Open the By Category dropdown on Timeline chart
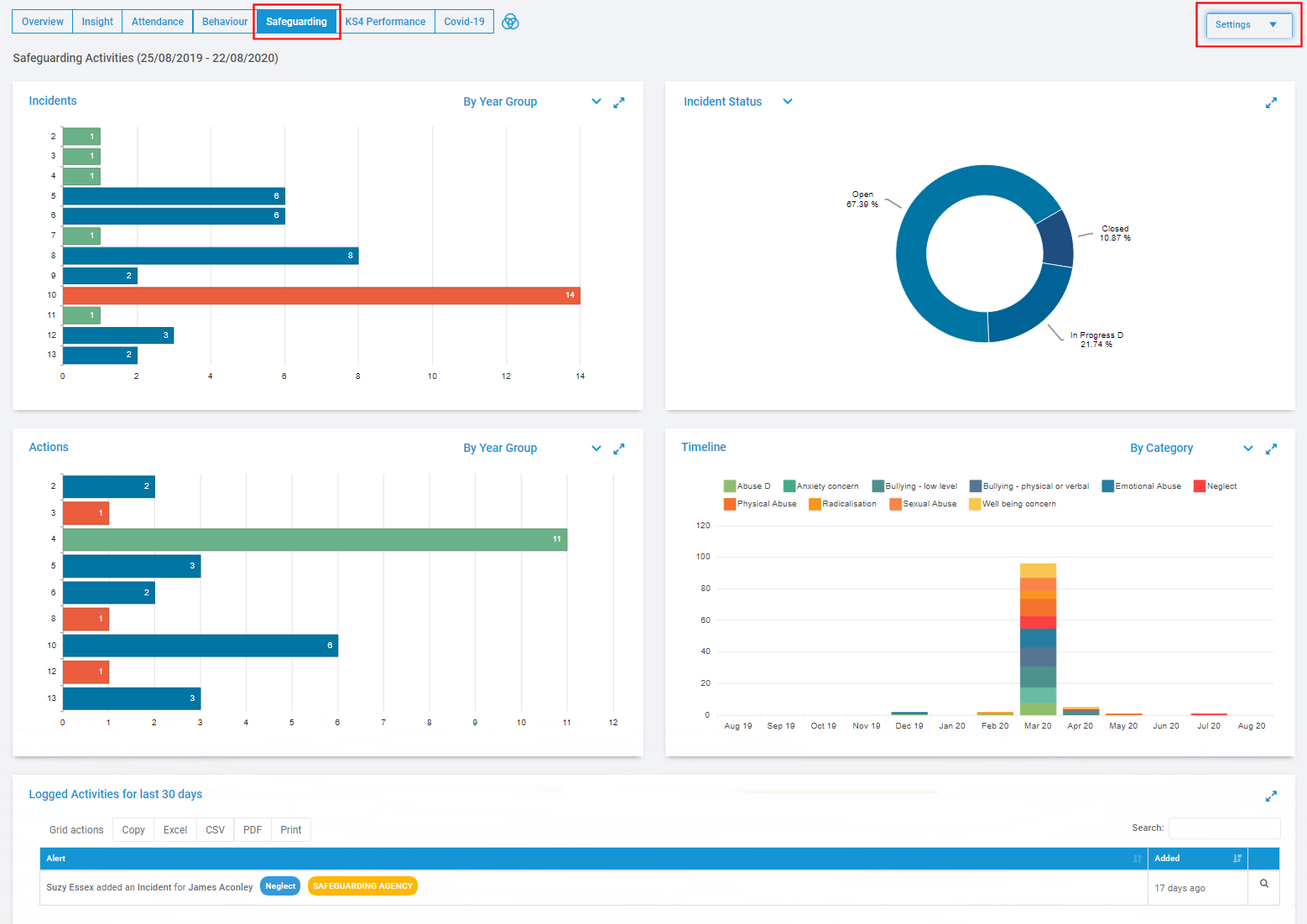The height and width of the screenshot is (924, 1307). pyautogui.click(x=1248, y=448)
